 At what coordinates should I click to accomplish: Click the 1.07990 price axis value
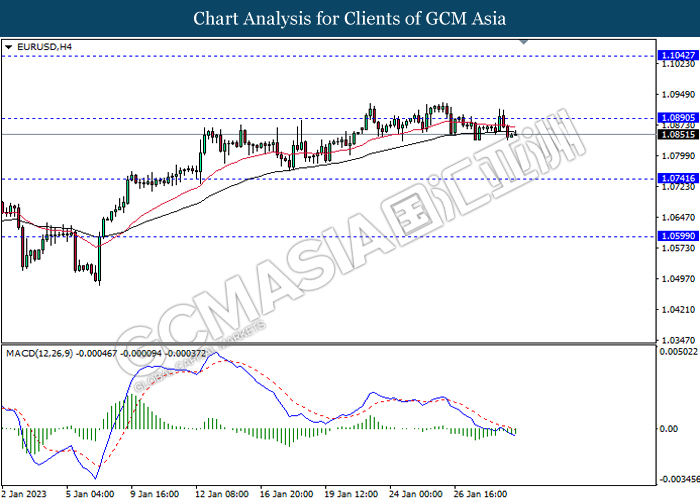[678, 156]
